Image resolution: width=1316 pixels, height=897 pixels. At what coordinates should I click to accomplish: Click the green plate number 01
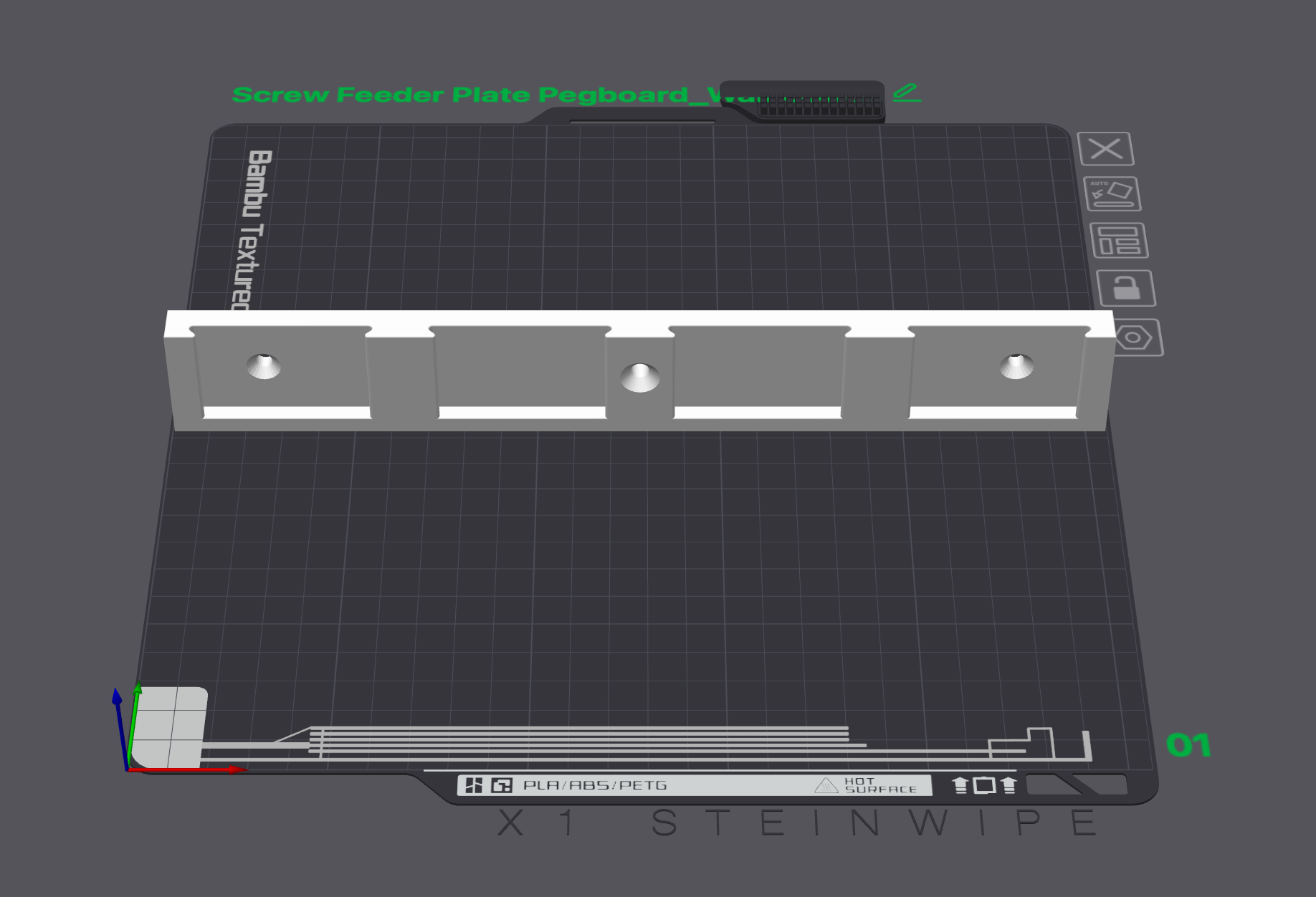(x=1188, y=745)
